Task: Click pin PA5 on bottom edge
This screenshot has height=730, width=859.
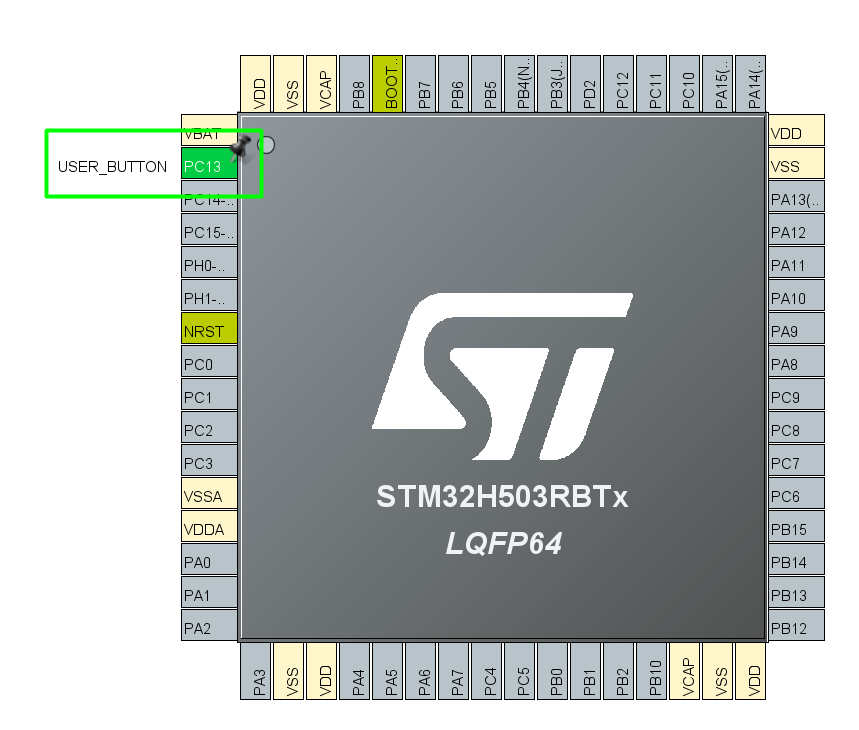Action: coord(389,671)
